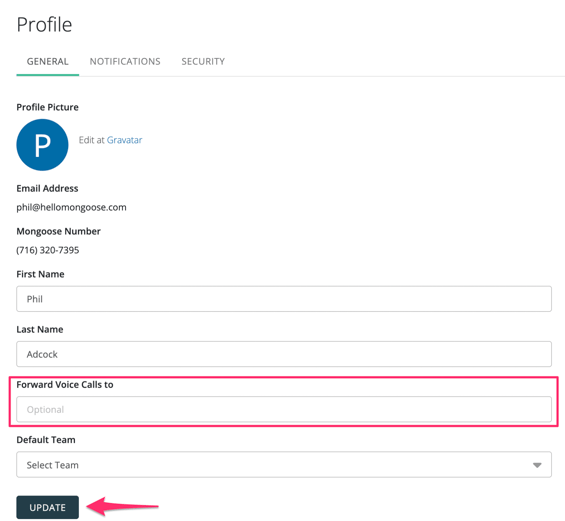The width and height of the screenshot is (565, 521).
Task: Open the Select Team dropdown
Action: coord(284,465)
